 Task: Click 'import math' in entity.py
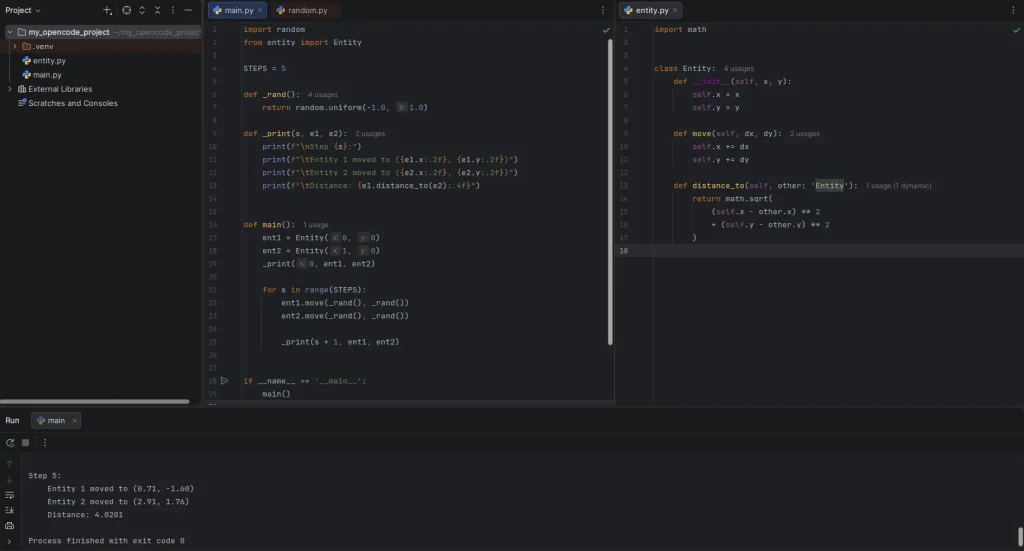pyautogui.click(x=680, y=29)
